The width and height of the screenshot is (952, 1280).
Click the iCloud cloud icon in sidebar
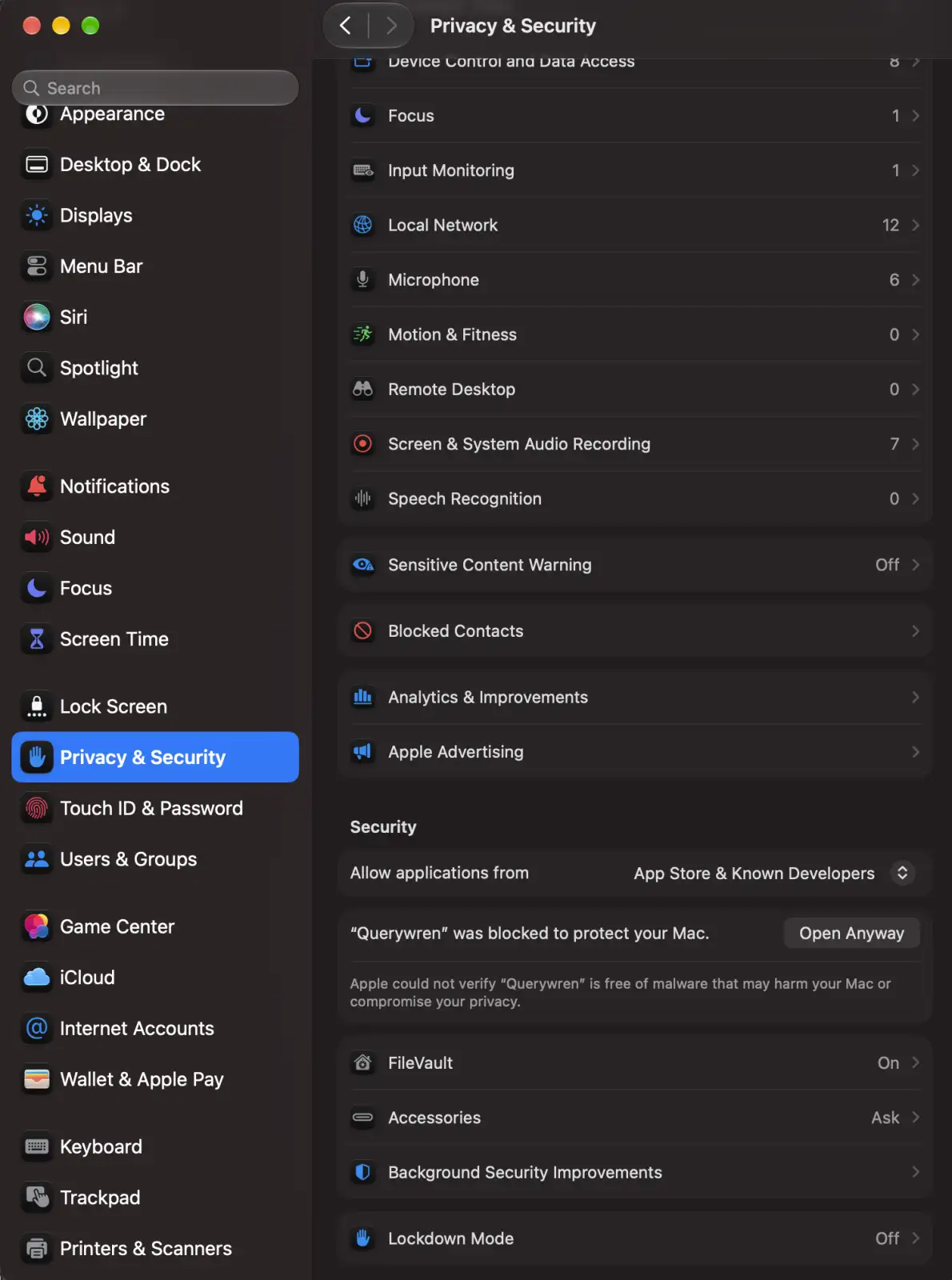(x=37, y=978)
